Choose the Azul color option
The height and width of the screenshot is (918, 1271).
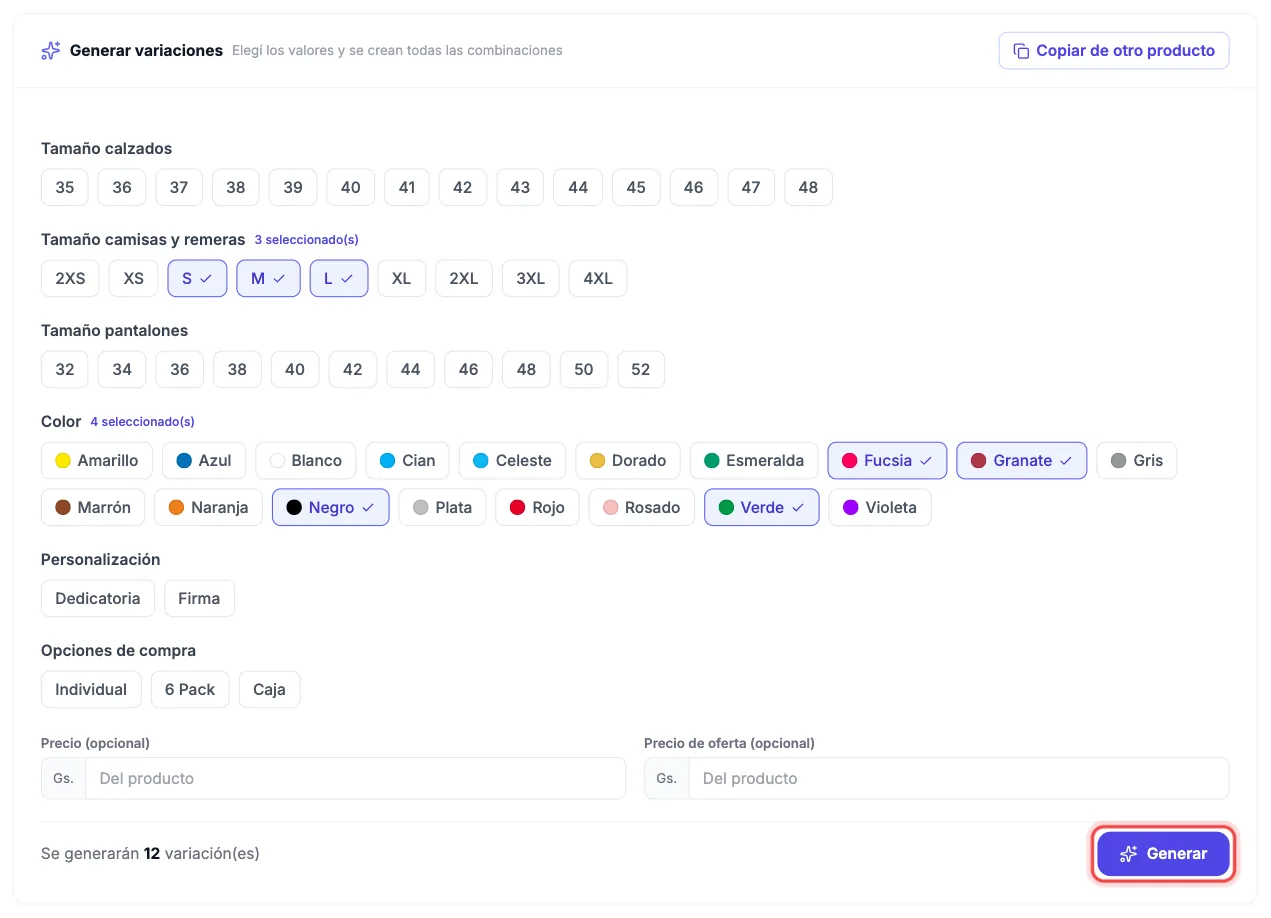tap(204, 461)
